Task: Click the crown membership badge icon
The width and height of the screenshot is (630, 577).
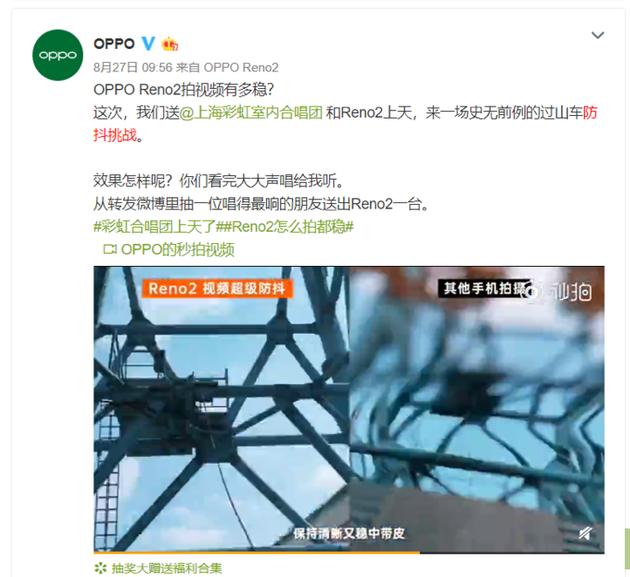Action: (170, 44)
